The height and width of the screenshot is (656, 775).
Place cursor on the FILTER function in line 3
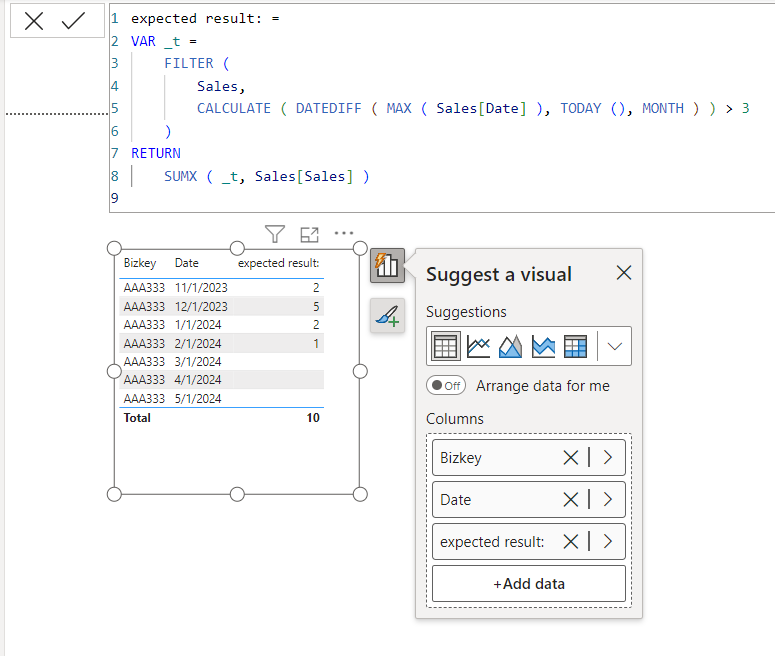coord(188,63)
